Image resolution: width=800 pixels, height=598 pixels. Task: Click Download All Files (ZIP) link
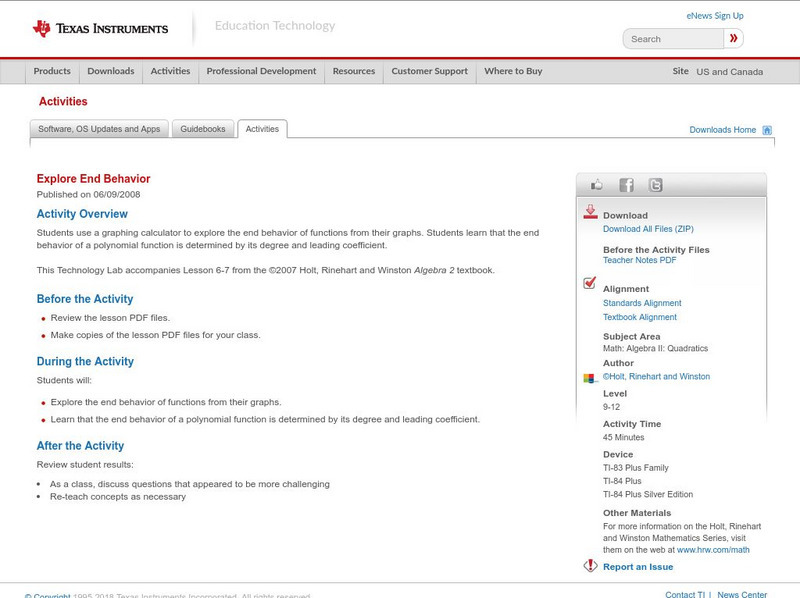(x=648, y=229)
